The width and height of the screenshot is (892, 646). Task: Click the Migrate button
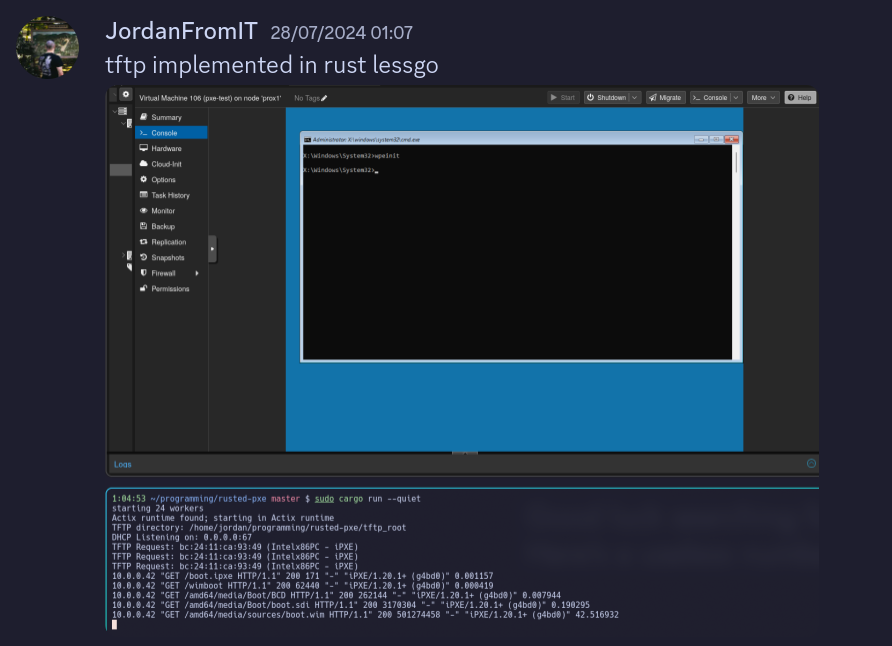pyautogui.click(x=668, y=97)
